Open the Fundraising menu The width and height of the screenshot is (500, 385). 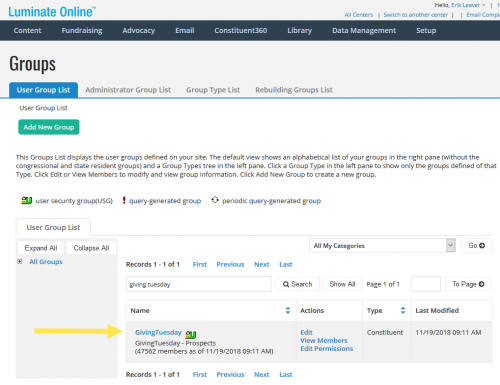click(x=82, y=30)
